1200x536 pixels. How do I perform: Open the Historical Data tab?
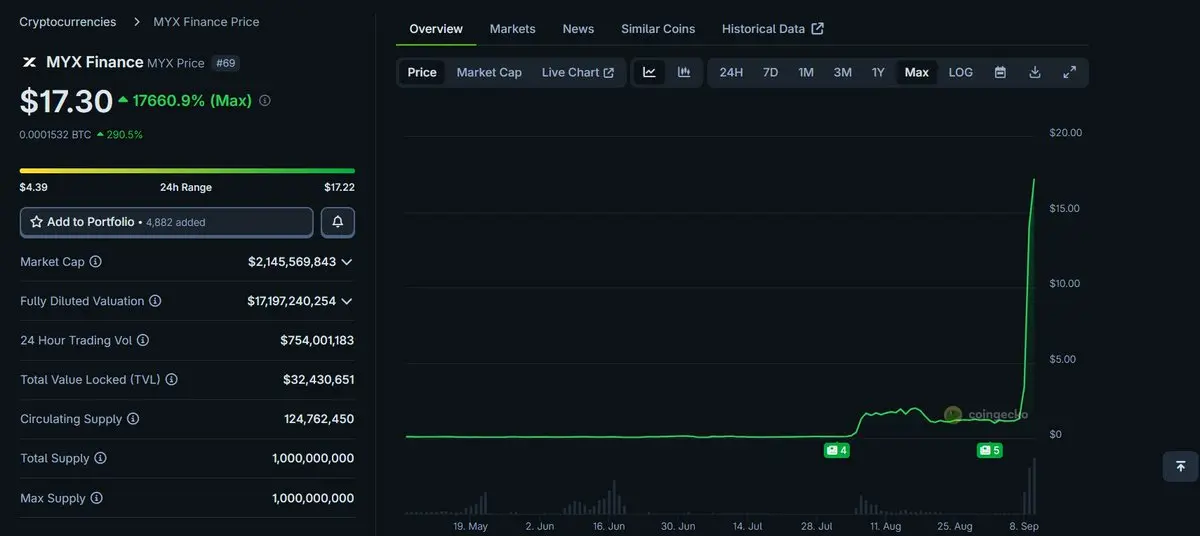coord(772,29)
